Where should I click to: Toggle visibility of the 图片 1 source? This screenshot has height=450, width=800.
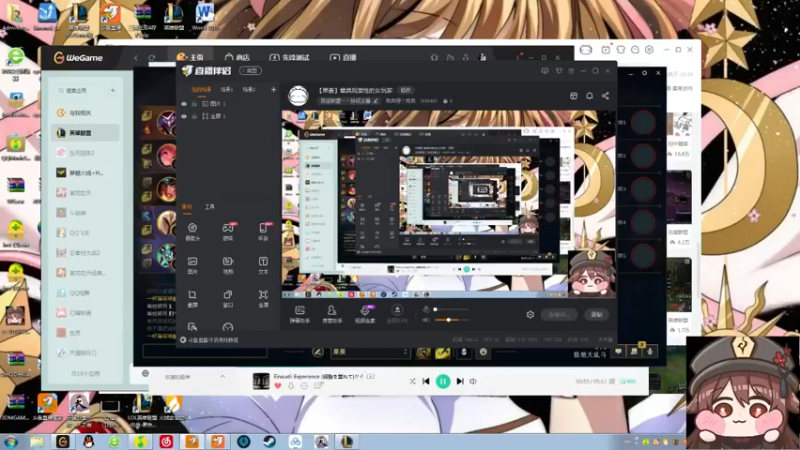(184, 104)
